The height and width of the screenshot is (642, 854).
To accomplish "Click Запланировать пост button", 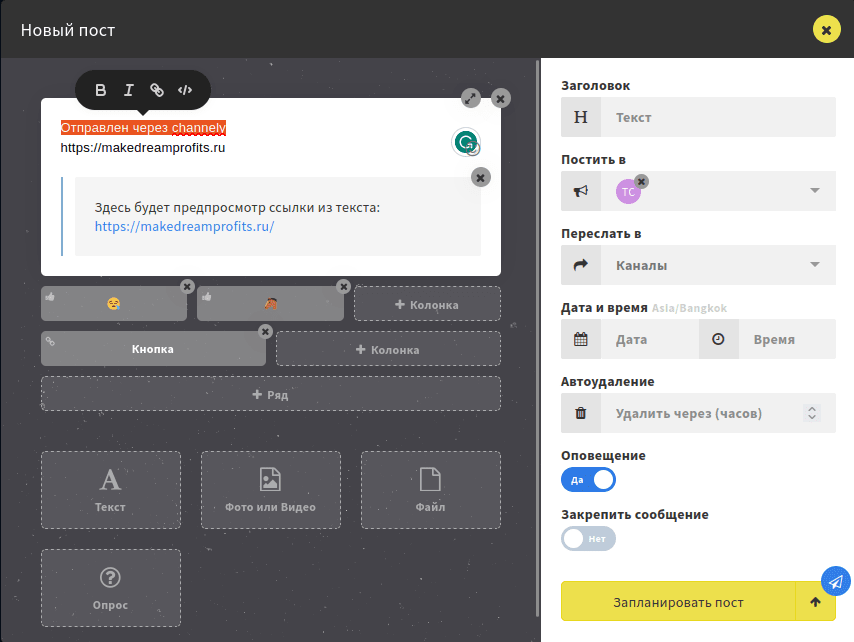I will point(678,602).
